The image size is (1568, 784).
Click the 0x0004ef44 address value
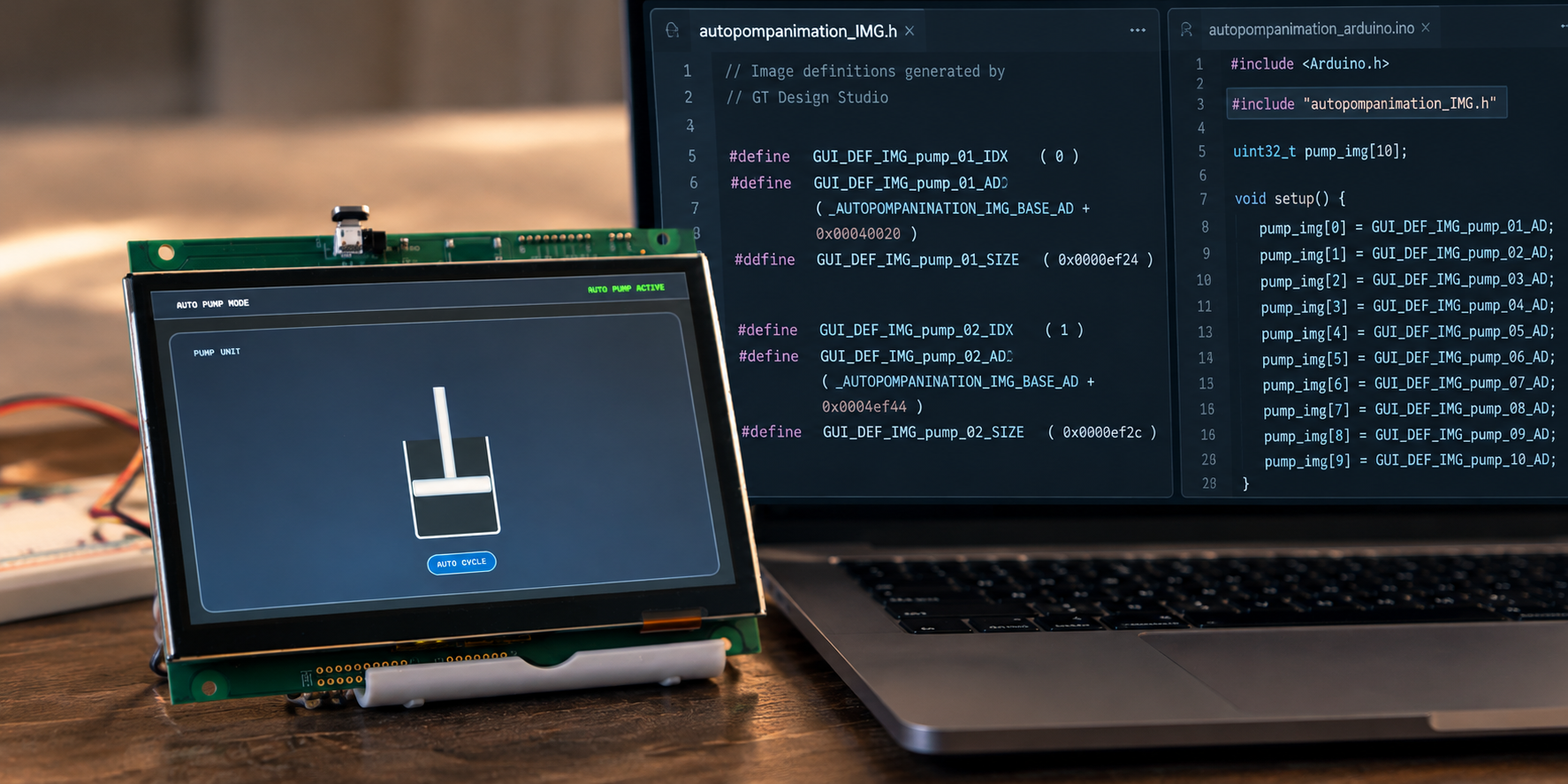pyautogui.click(x=864, y=407)
